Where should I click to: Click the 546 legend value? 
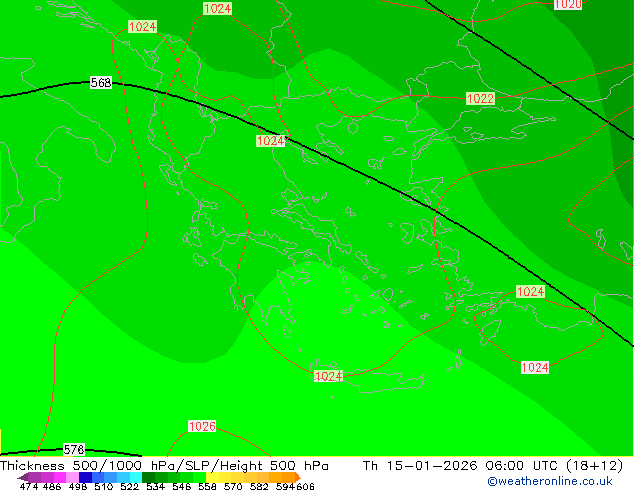coord(182,486)
